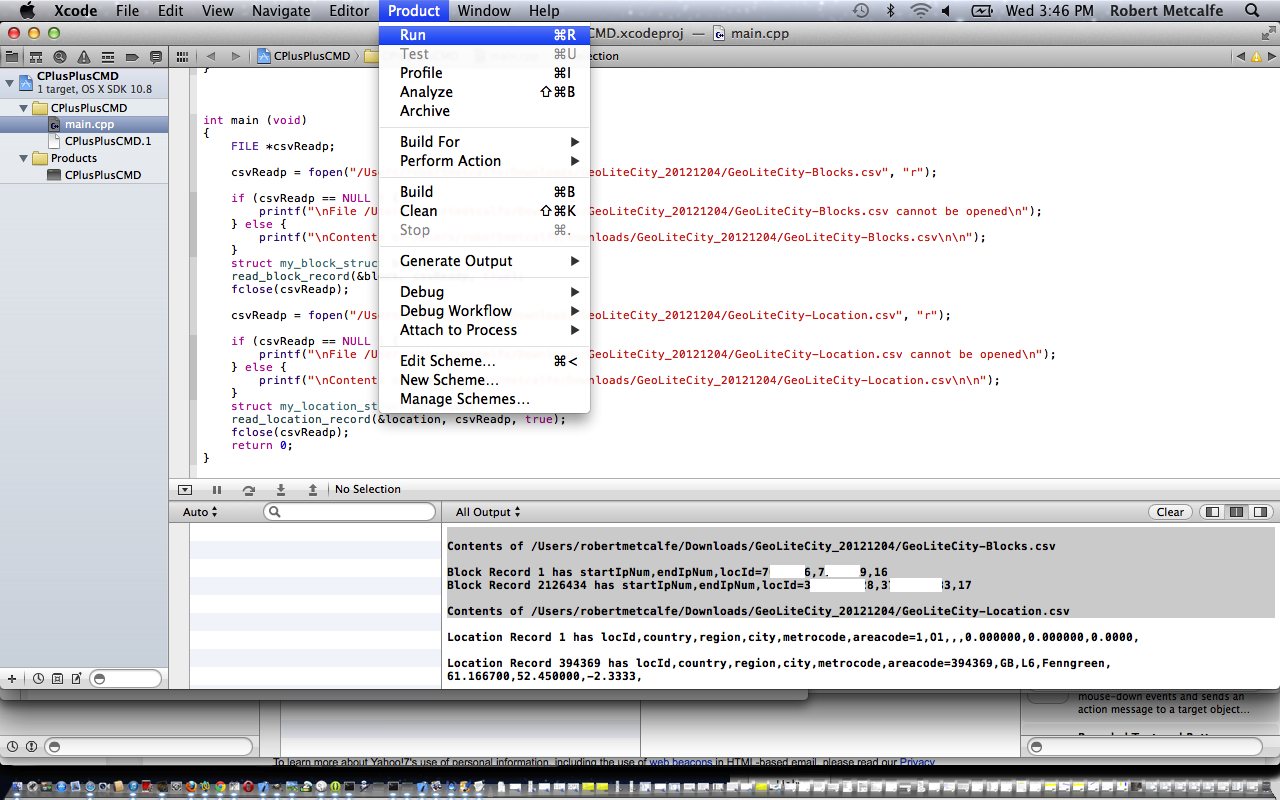Click the web beacons link in rear window
Viewport: 1280px width, 800px height.
[680, 763]
